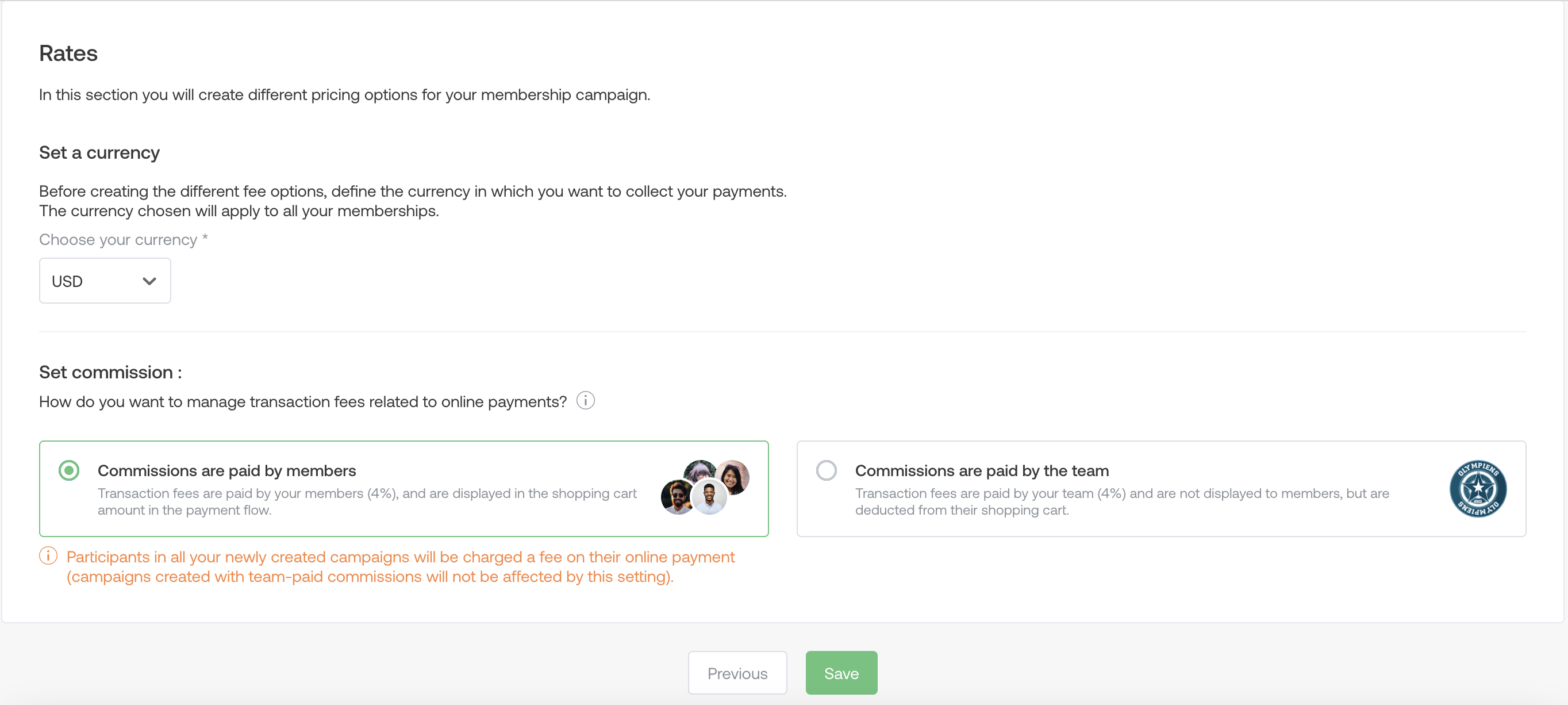Image resolution: width=1568 pixels, height=705 pixels.
Task: Click the members avatars group image
Action: [x=705, y=488]
